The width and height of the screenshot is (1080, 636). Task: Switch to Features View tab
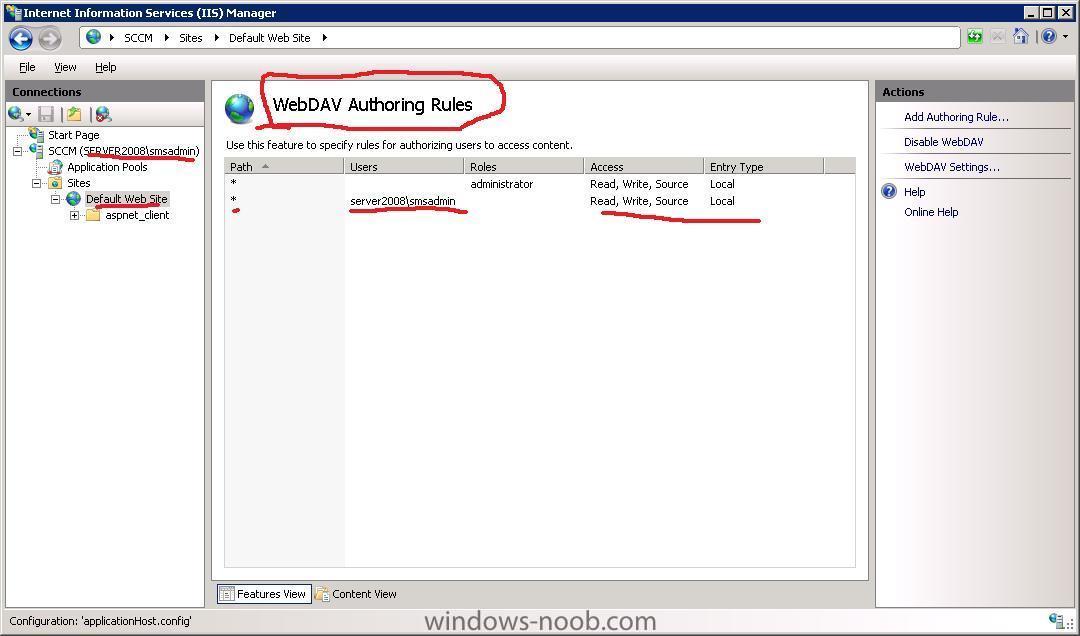pyautogui.click(x=264, y=594)
